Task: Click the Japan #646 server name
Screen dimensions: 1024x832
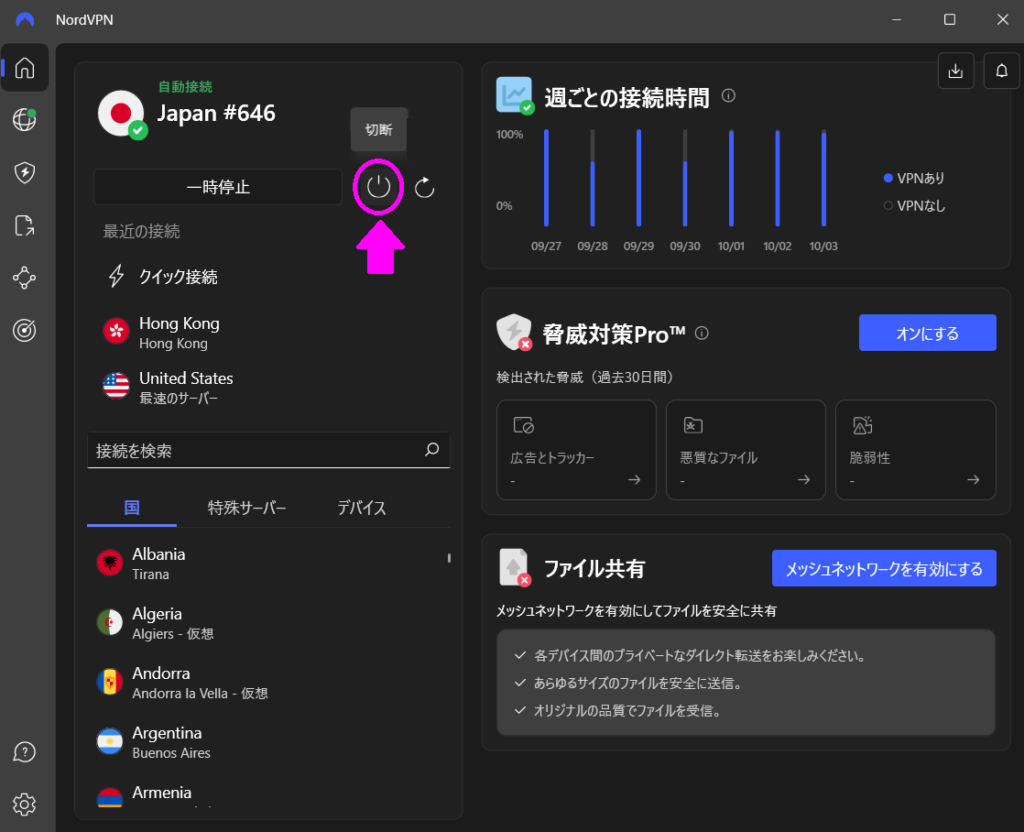Action: 216,114
